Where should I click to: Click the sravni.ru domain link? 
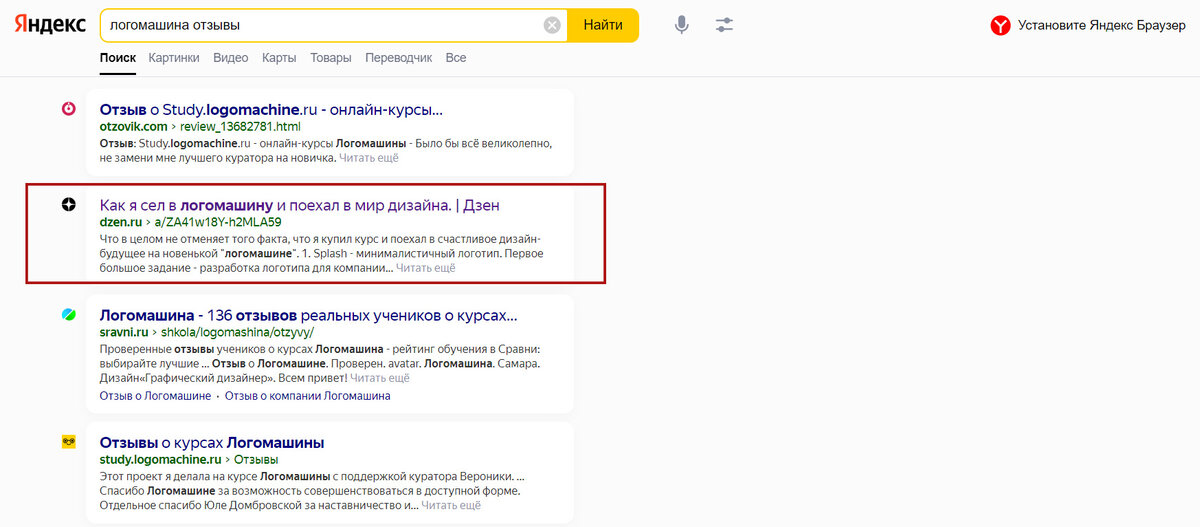coord(126,332)
